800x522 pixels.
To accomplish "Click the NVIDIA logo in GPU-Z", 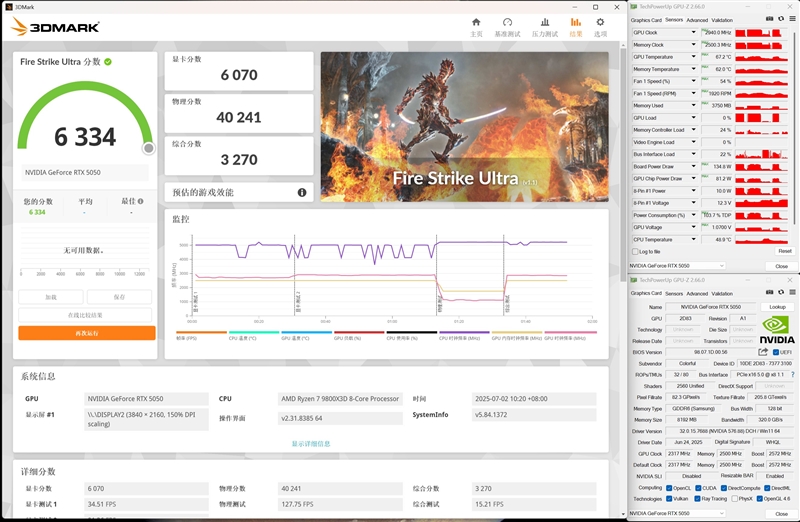I will click(x=777, y=330).
